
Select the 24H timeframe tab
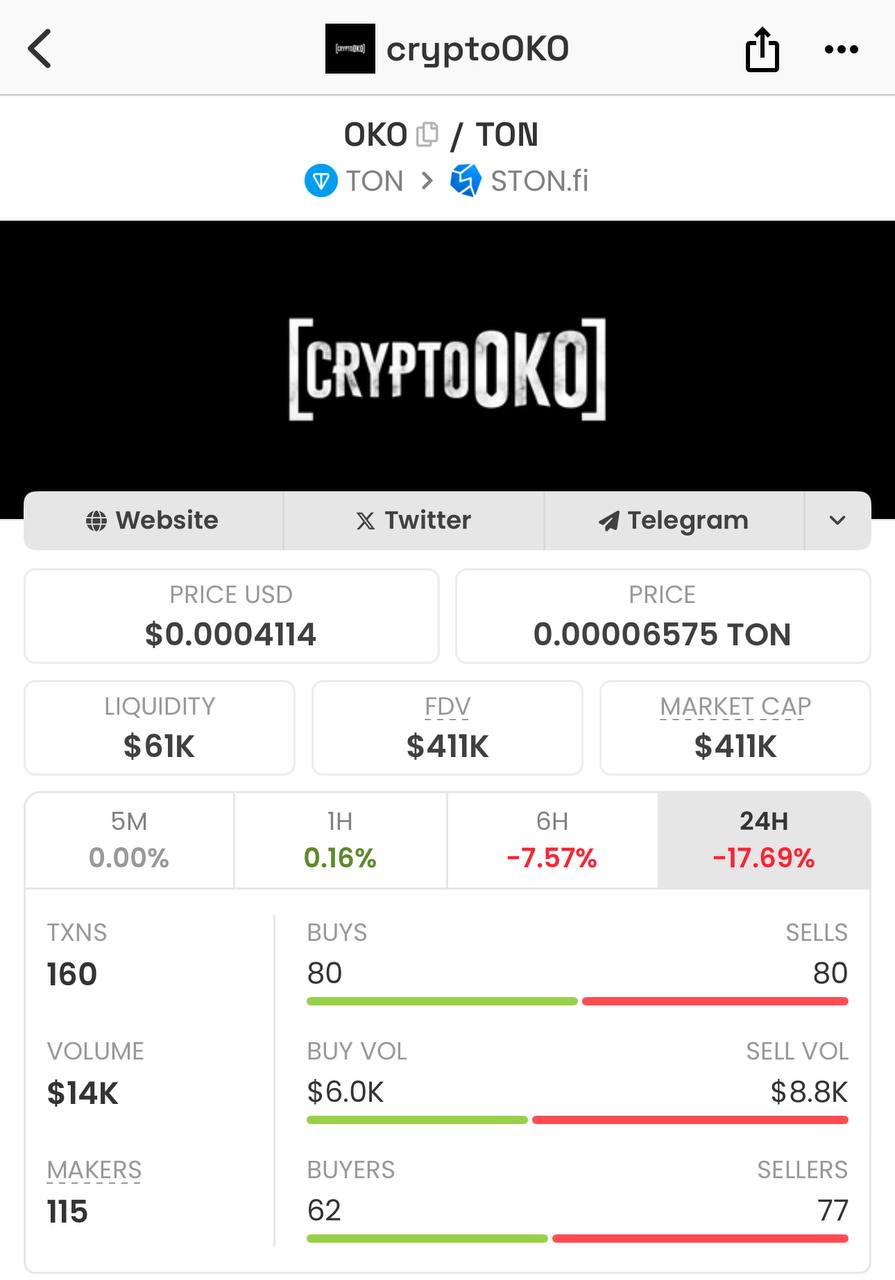pos(764,840)
